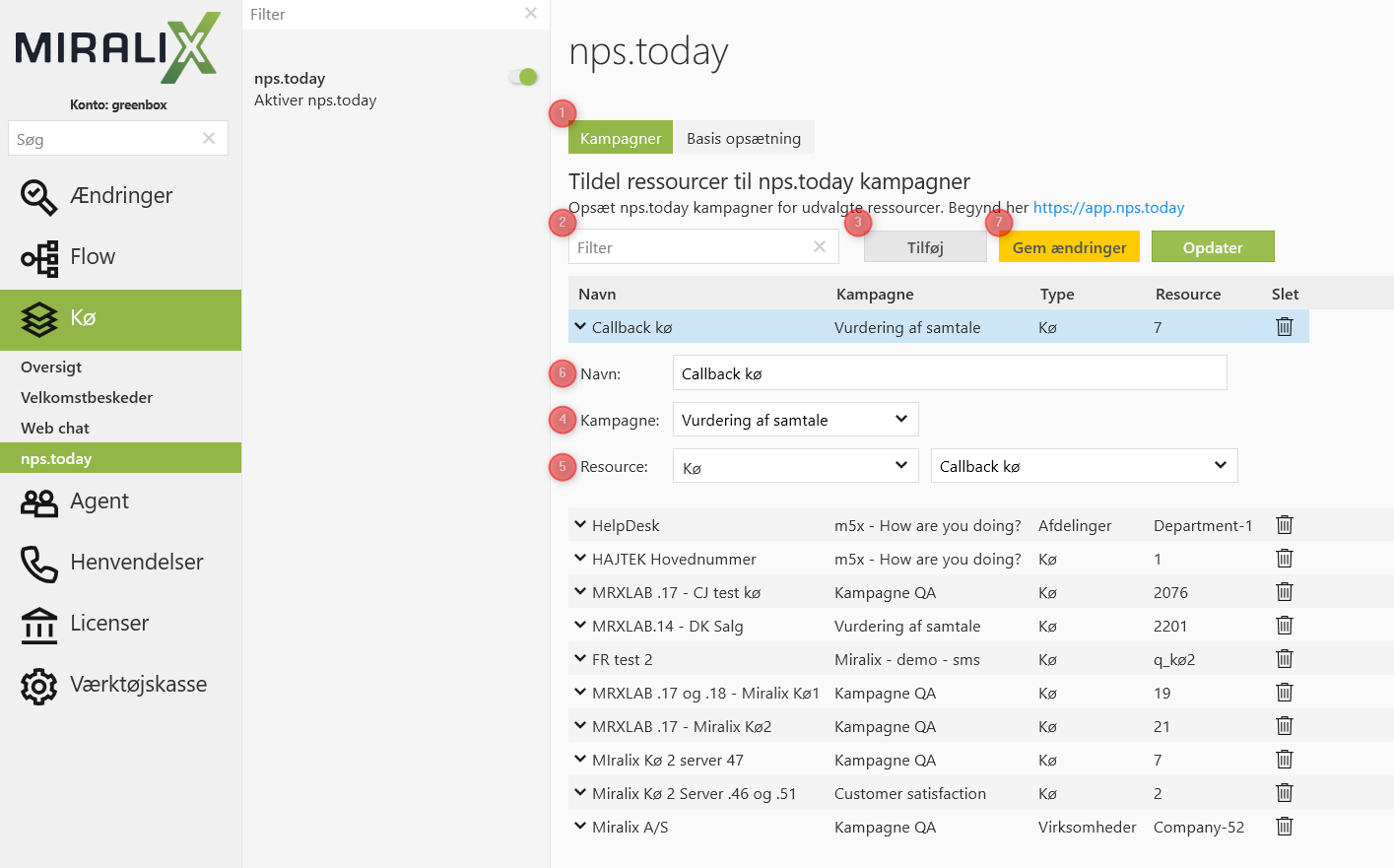Collapse the Callback kø row
Screen dimensions: 1394x868
[580, 327]
